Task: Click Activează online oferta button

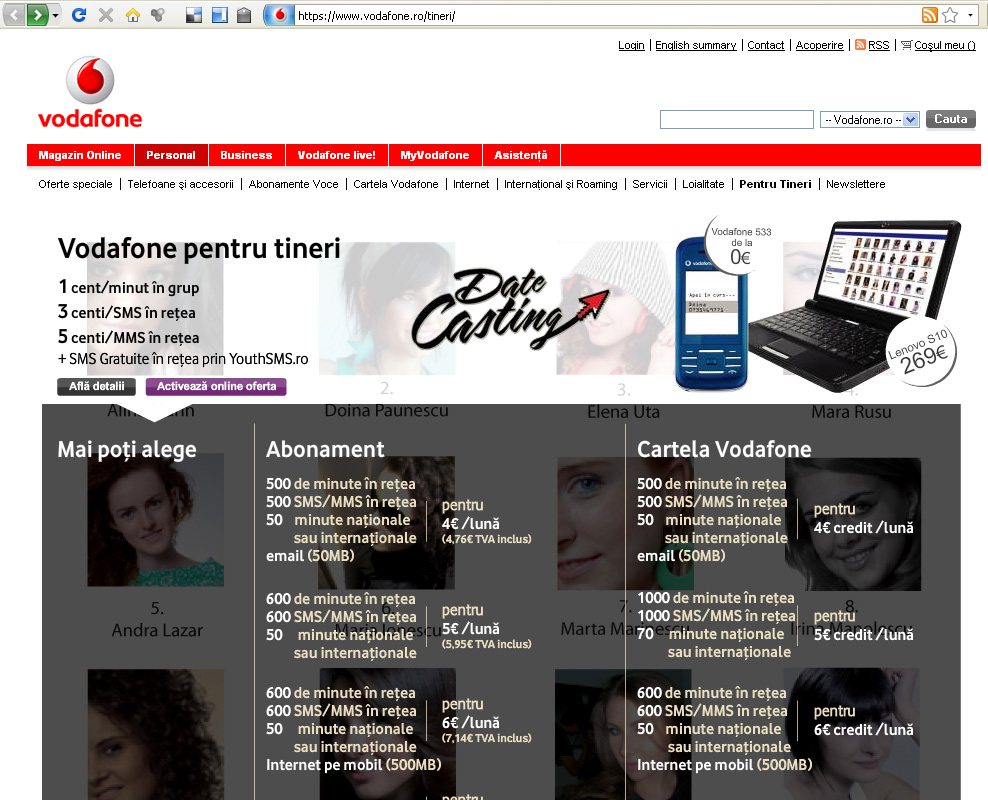Action: tap(216, 387)
